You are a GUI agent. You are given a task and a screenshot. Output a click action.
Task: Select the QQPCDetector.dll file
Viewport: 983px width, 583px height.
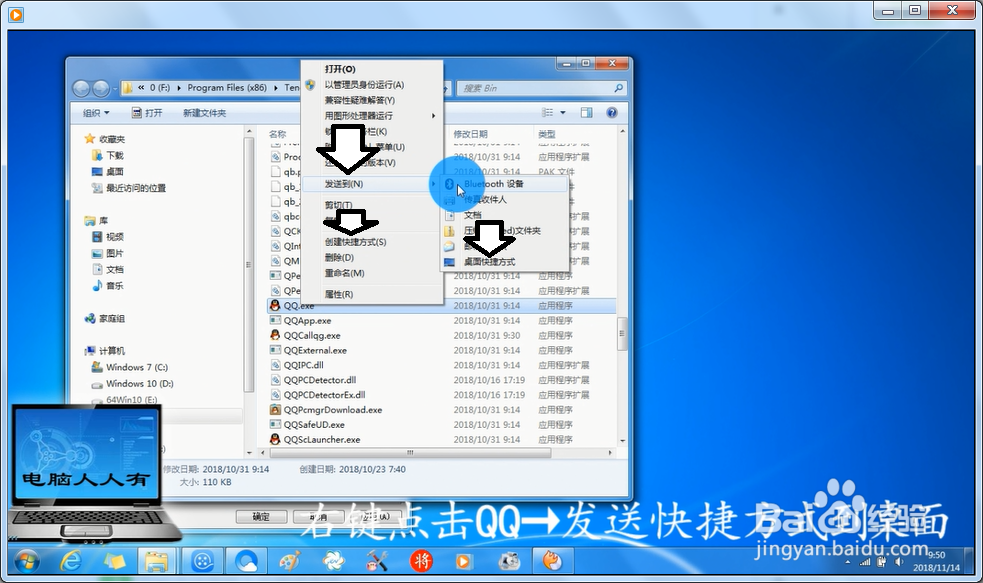[320, 381]
